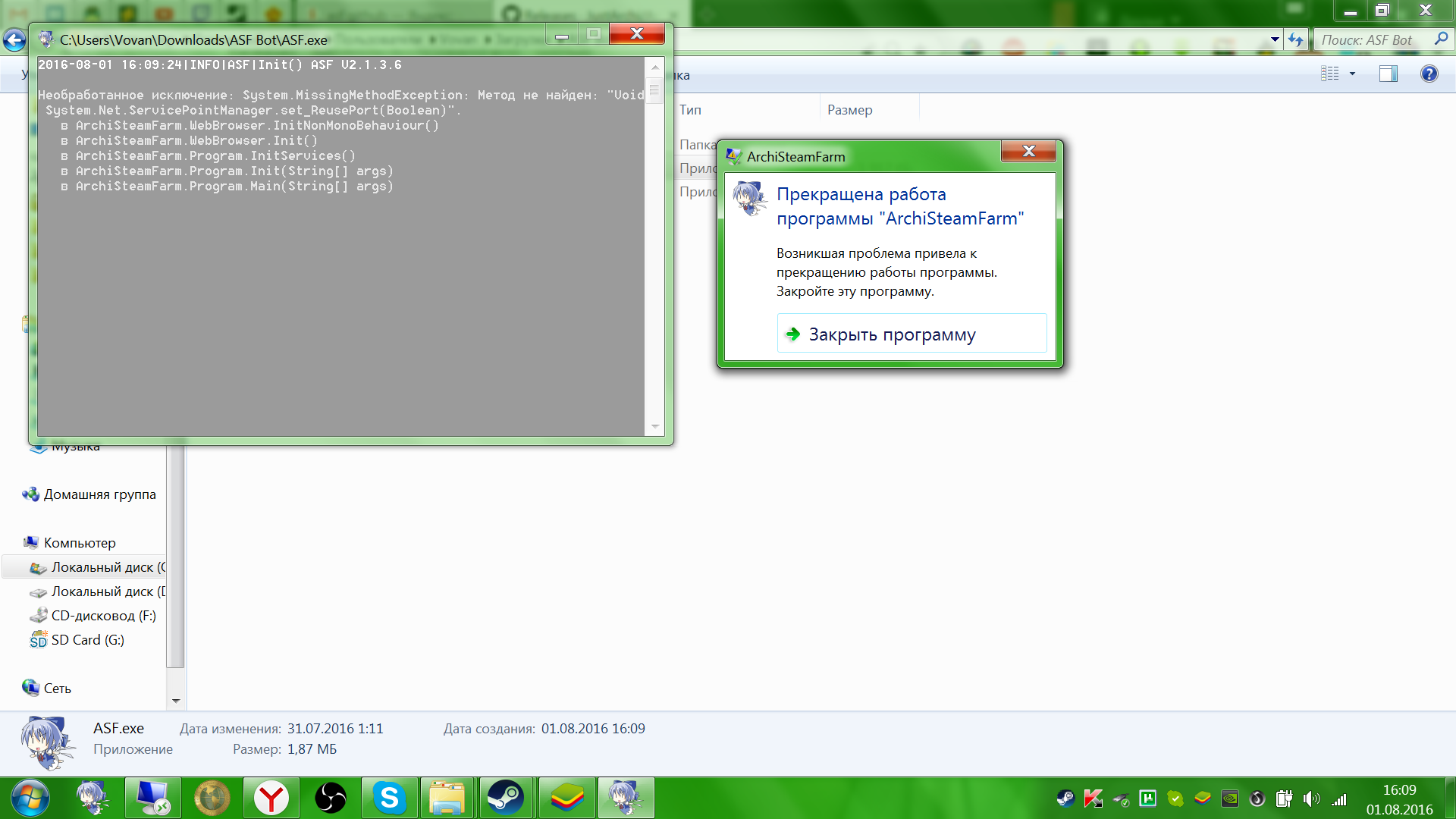The image size is (1456, 819).
Task: Click console window scrollbar down arrow
Action: [x=655, y=427]
